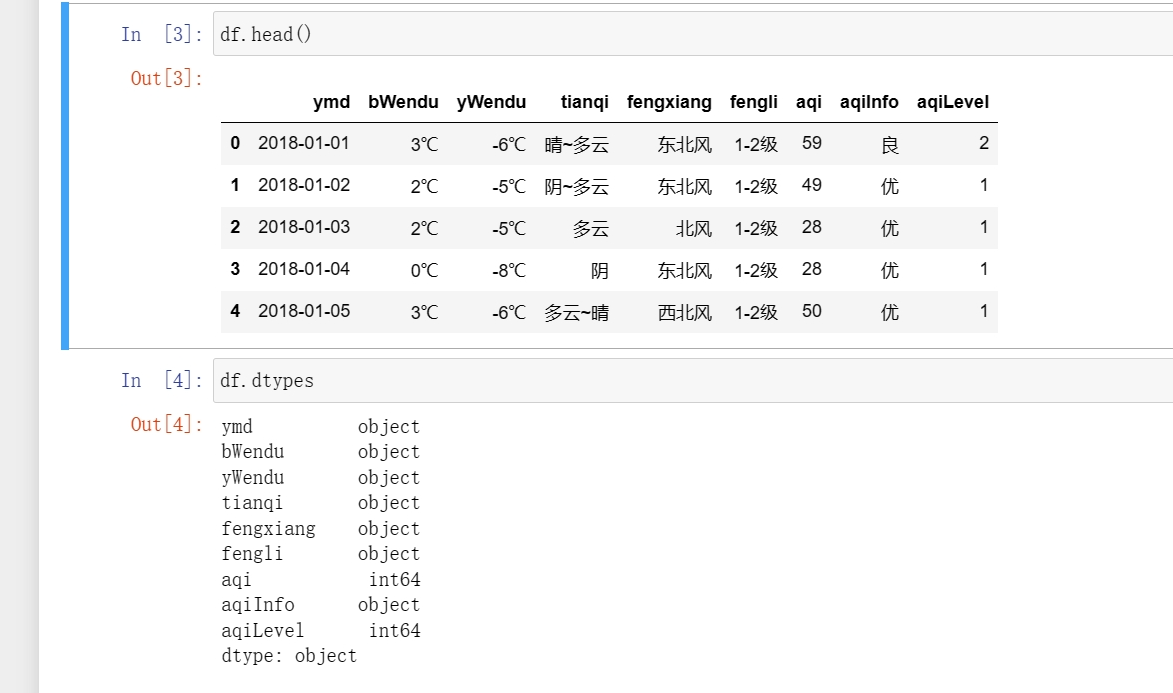1173x693 pixels.
Task: Click the -8℃ yWendu cell
Action: 508,270
